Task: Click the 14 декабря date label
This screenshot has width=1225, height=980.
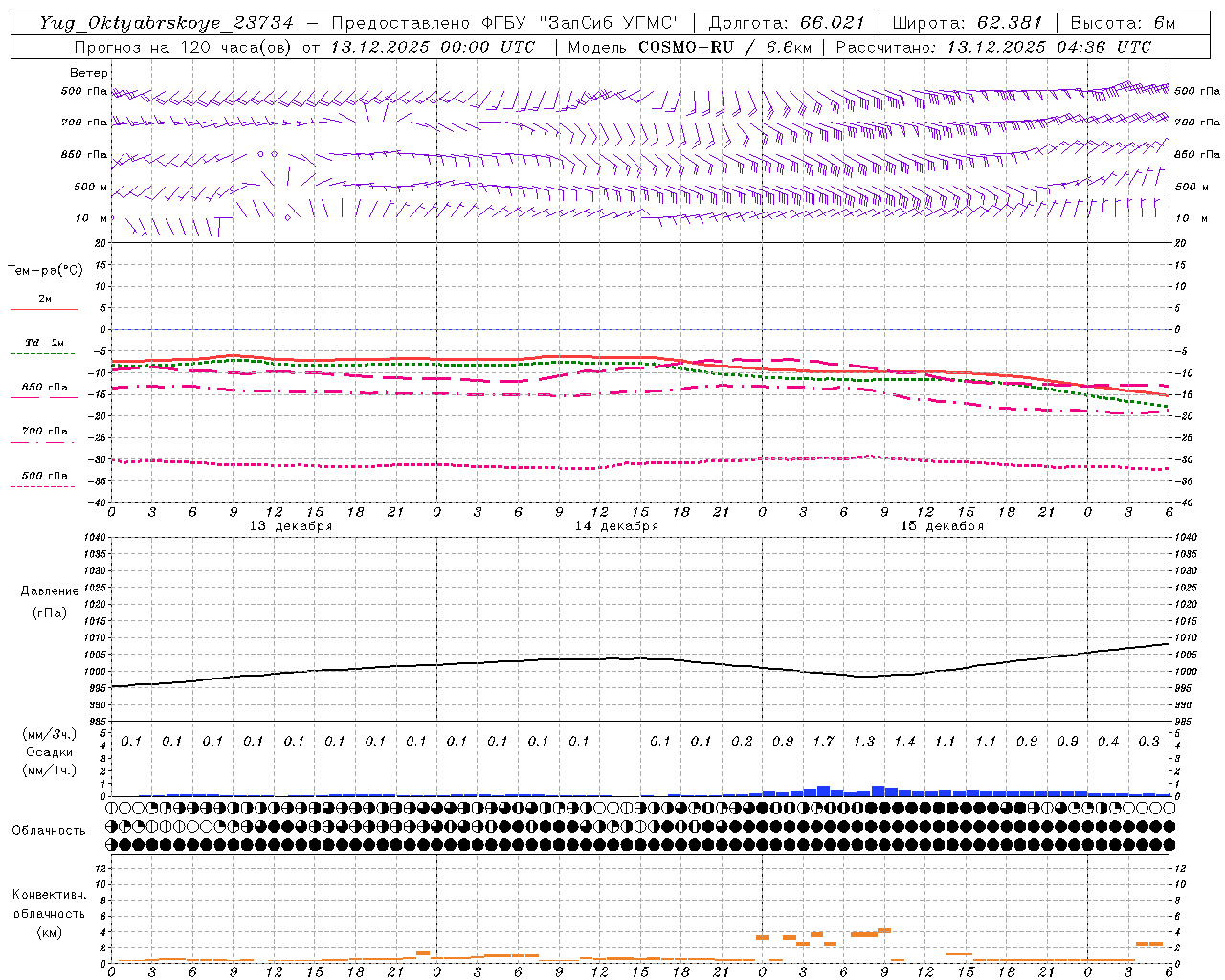Action: click(x=616, y=526)
